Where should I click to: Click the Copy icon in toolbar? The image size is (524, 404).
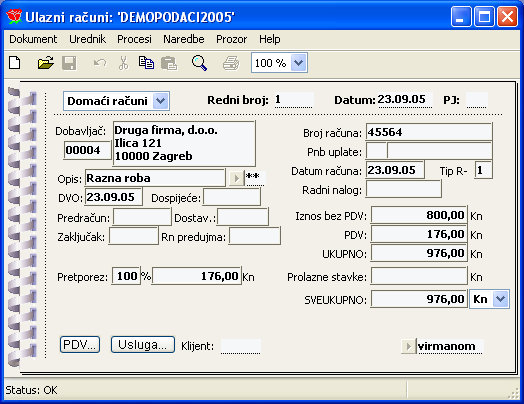[x=146, y=62]
